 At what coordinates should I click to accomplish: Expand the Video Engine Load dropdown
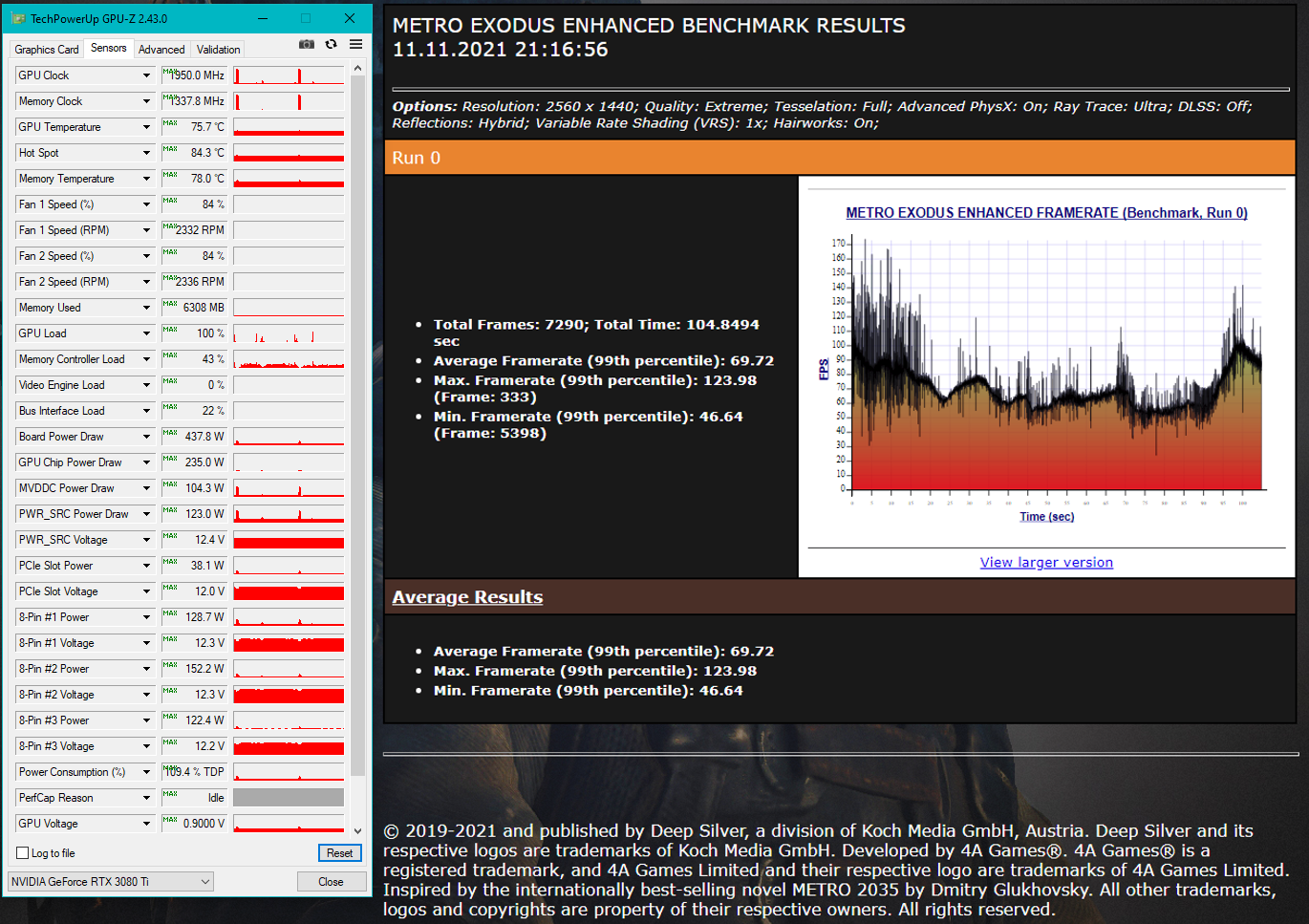tap(146, 385)
